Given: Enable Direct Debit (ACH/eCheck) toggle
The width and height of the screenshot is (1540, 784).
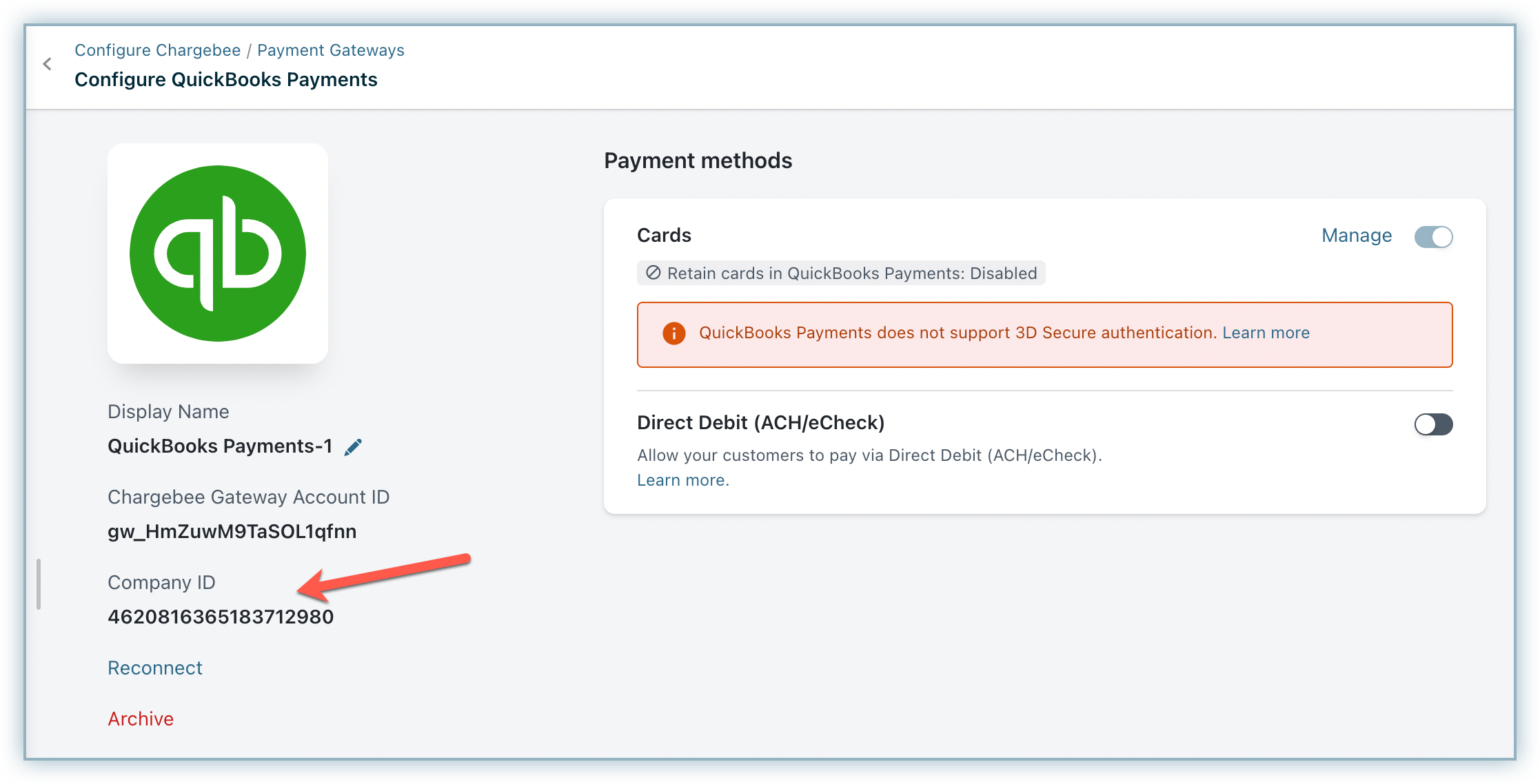Looking at the screenshot, I should 1433,424.
